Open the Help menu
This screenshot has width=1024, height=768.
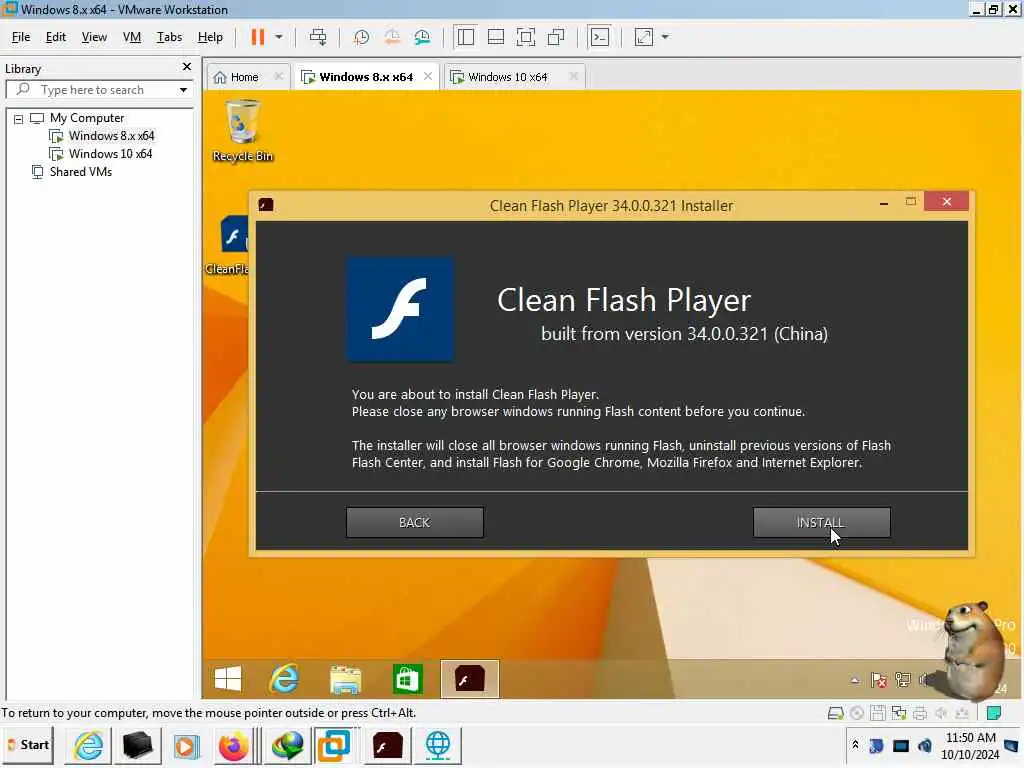210,37
